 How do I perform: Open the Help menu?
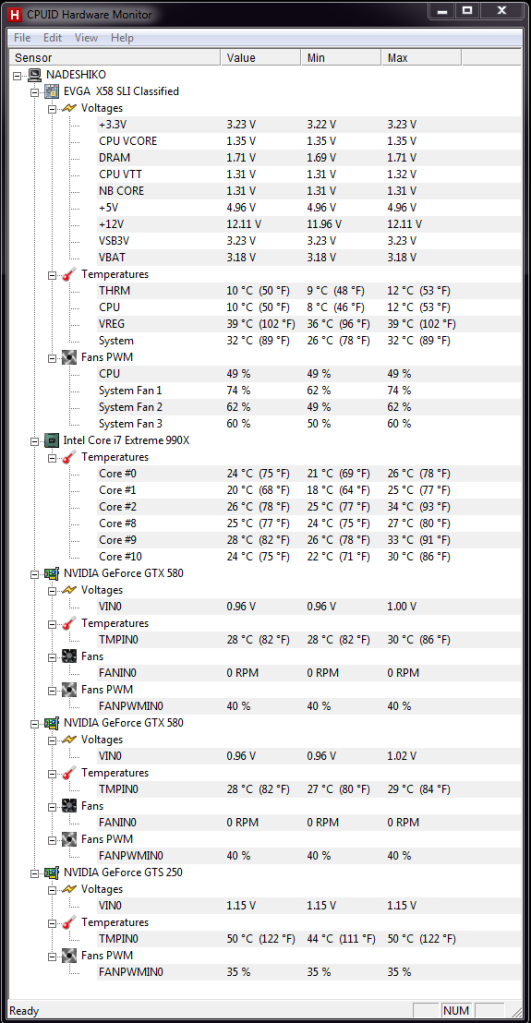[122, 38]
